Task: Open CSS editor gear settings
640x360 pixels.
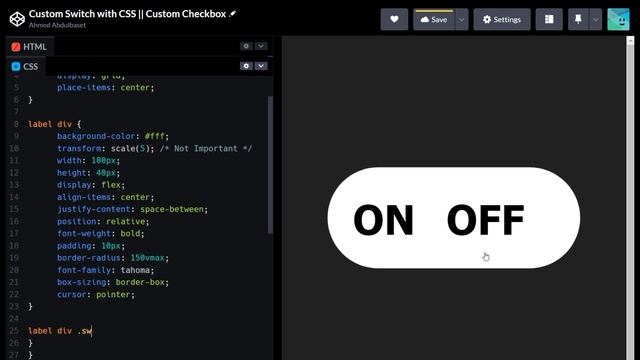Action: (x=246, y=66)
